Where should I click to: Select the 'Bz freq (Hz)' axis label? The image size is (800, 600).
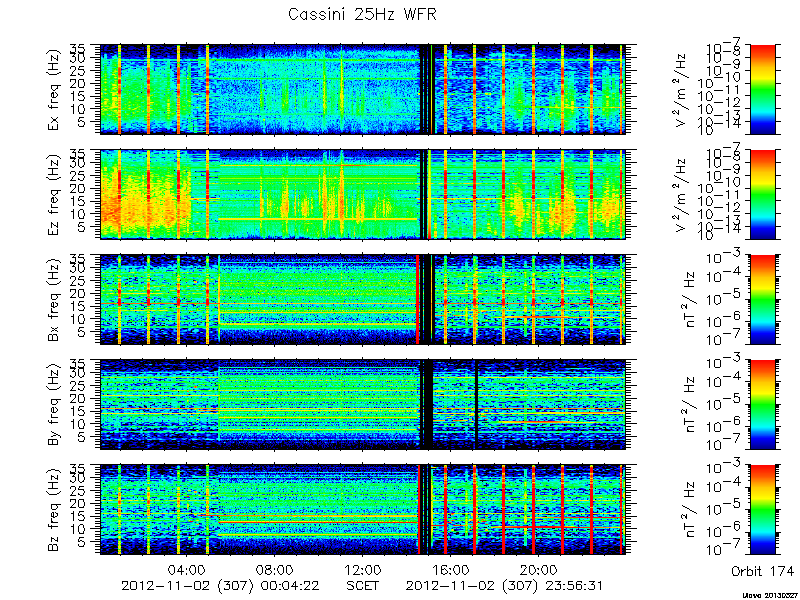(x=54, y=510)
